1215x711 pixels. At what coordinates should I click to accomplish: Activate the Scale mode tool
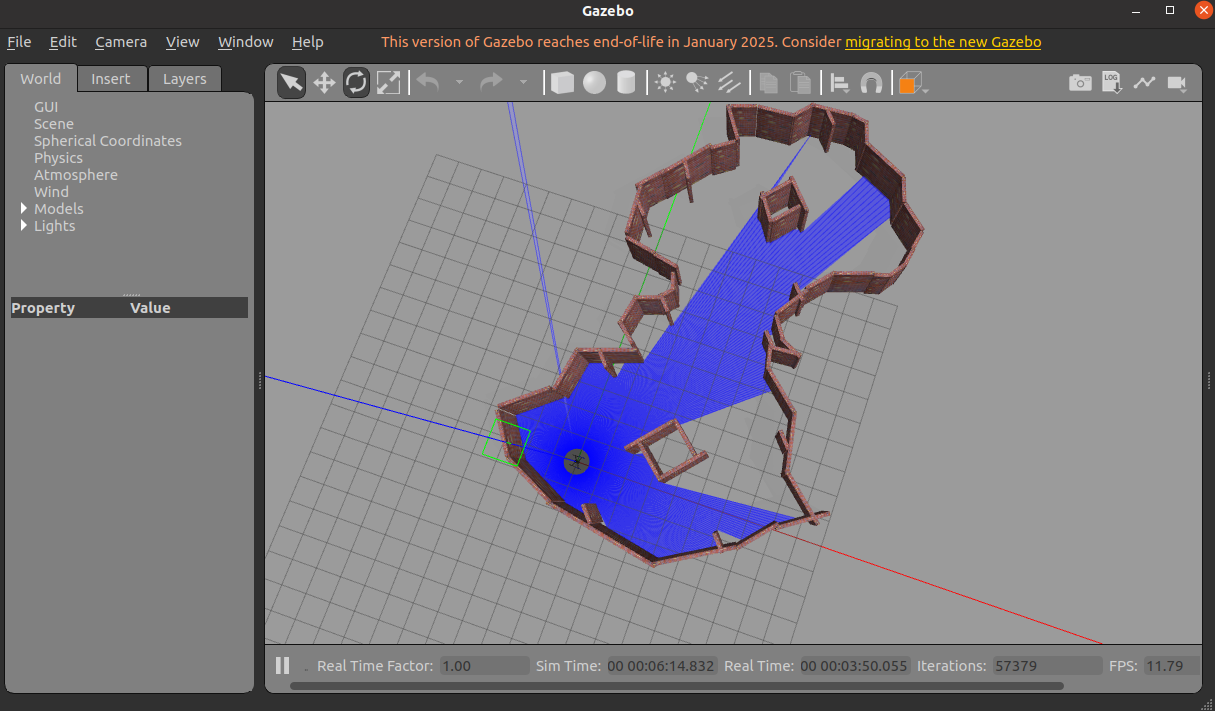tap(389, 82)
